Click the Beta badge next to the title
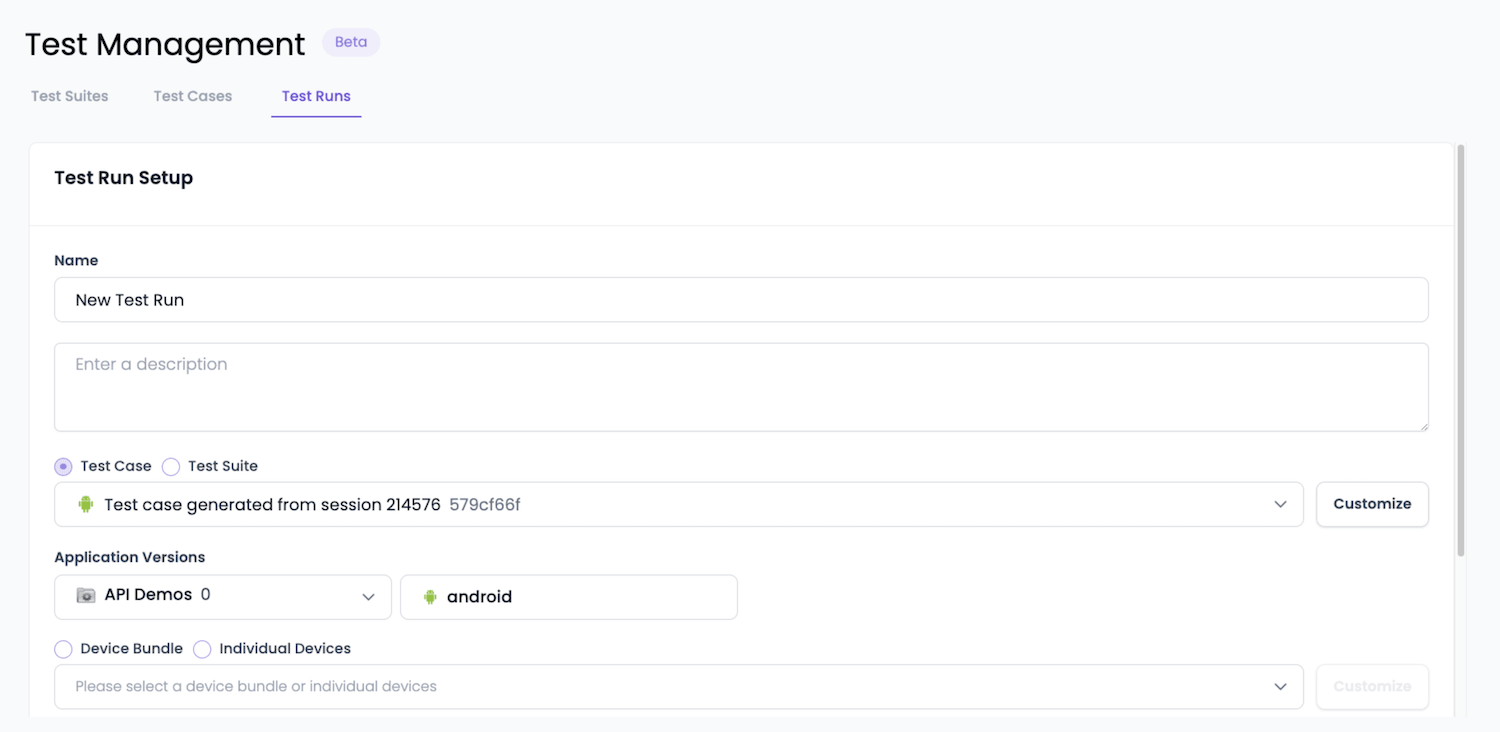Viewport: 1500px width, 732px height. click(x=351, y=42)
